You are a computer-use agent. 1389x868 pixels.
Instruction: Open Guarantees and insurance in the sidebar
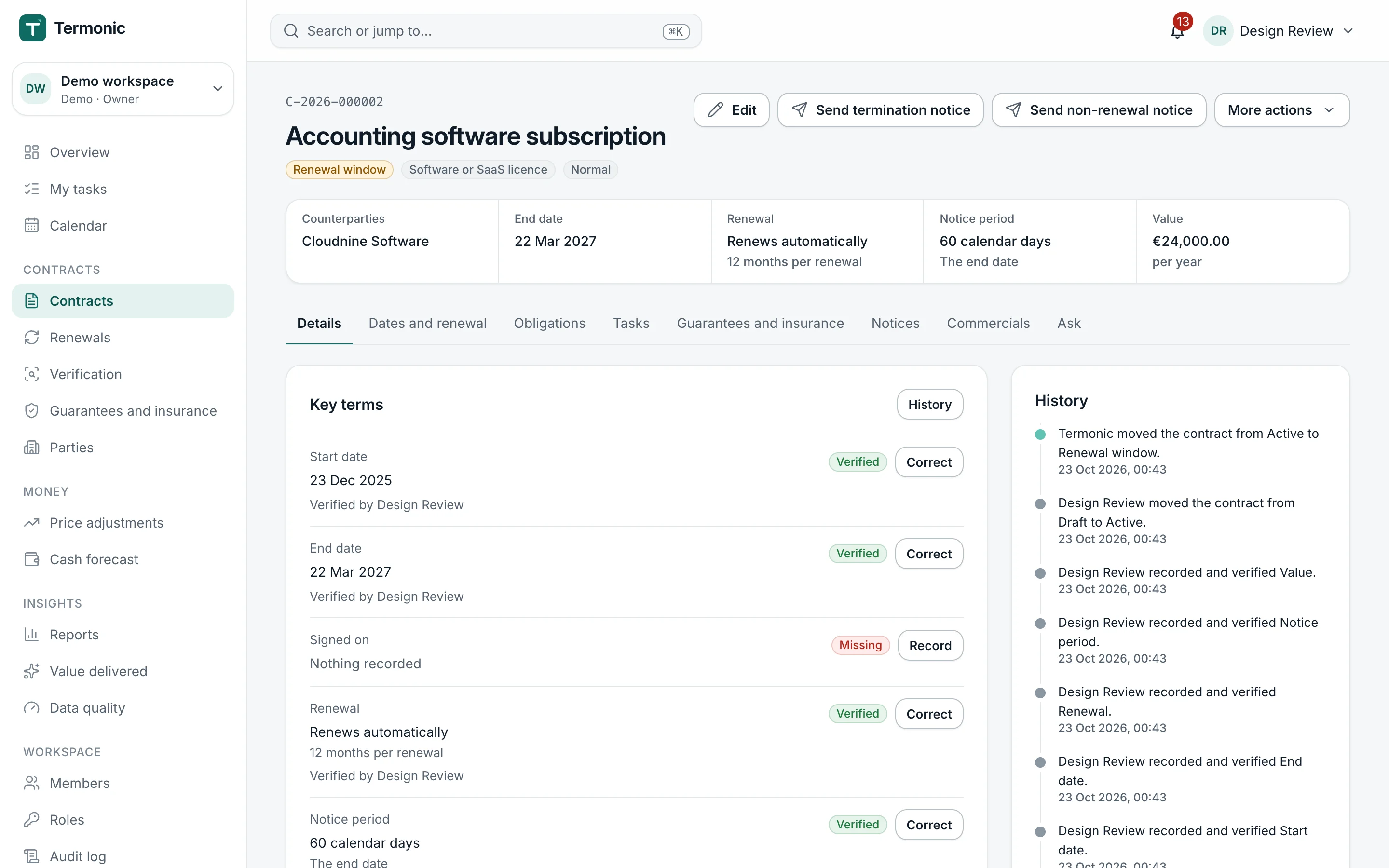coord(123,411)
